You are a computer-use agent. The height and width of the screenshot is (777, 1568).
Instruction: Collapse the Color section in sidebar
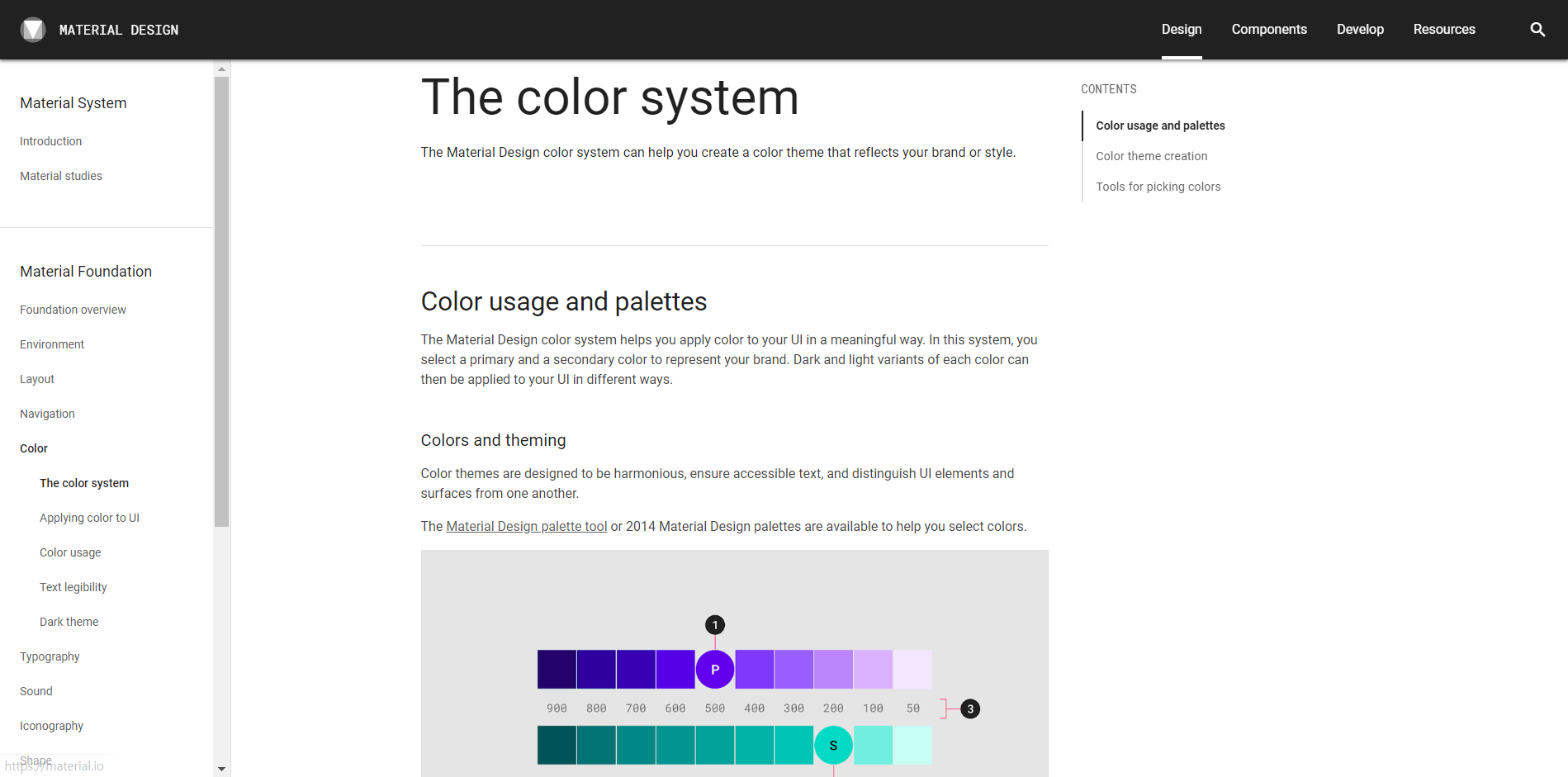click(x=34, y=448)
